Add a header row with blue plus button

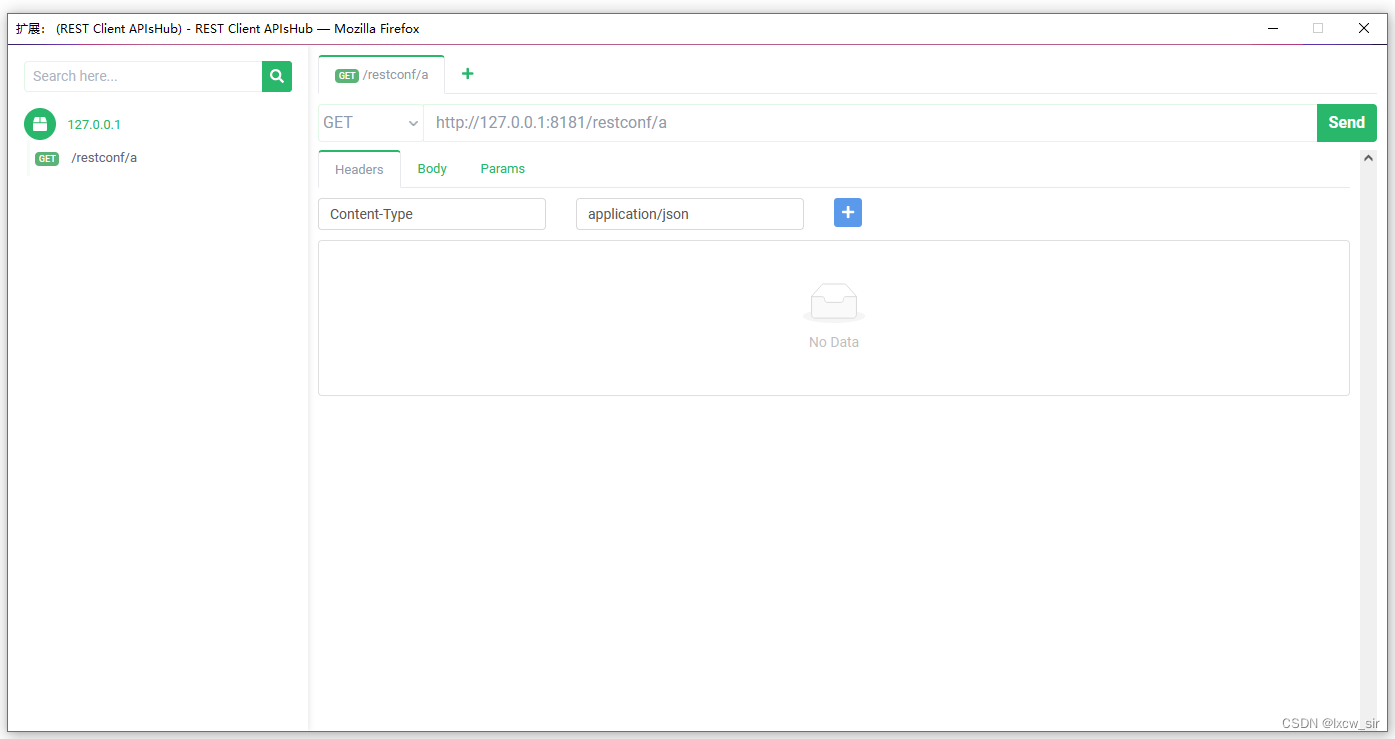[x=848, y=213]
